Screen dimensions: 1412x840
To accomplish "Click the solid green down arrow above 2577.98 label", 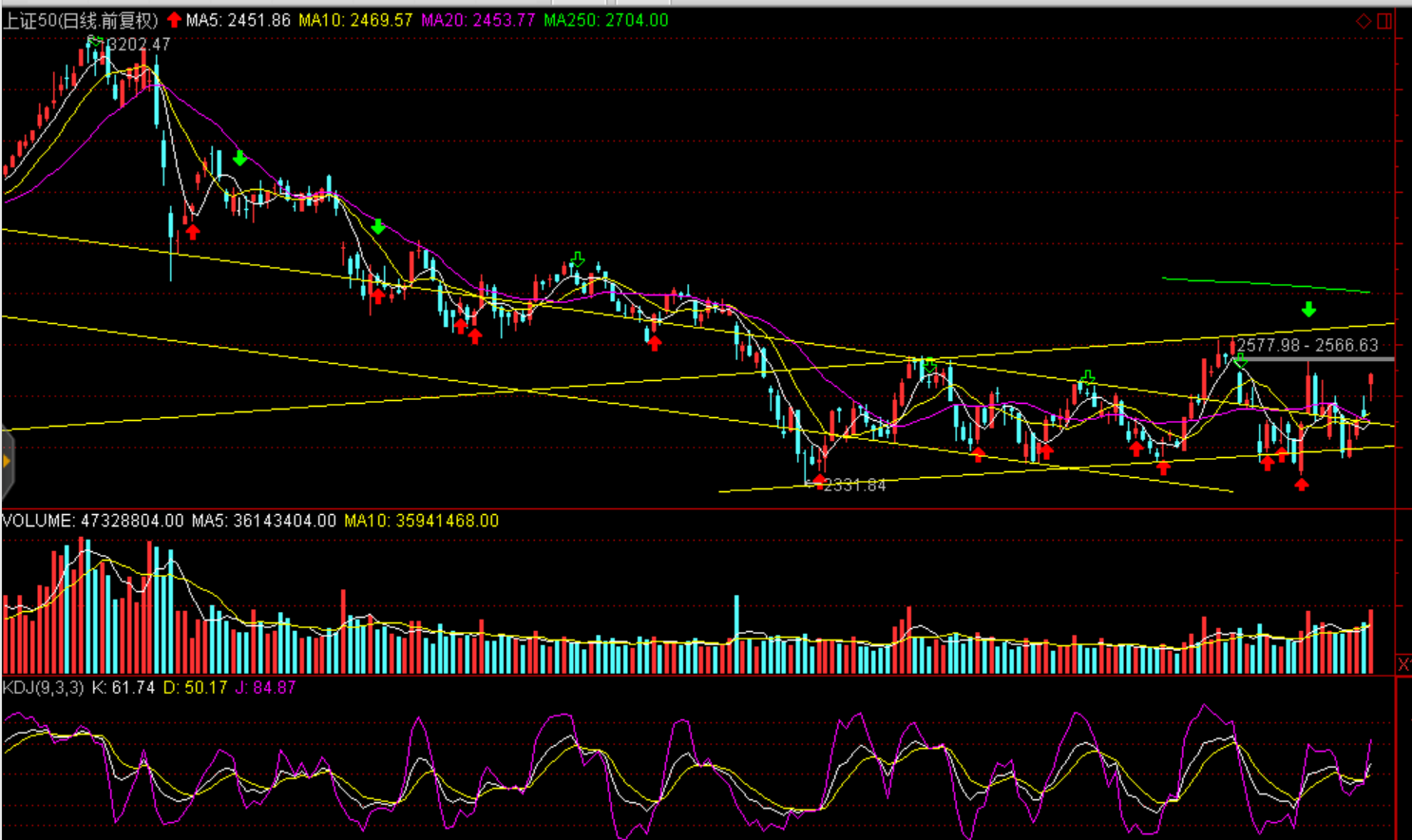I will tap(1308, 310).
